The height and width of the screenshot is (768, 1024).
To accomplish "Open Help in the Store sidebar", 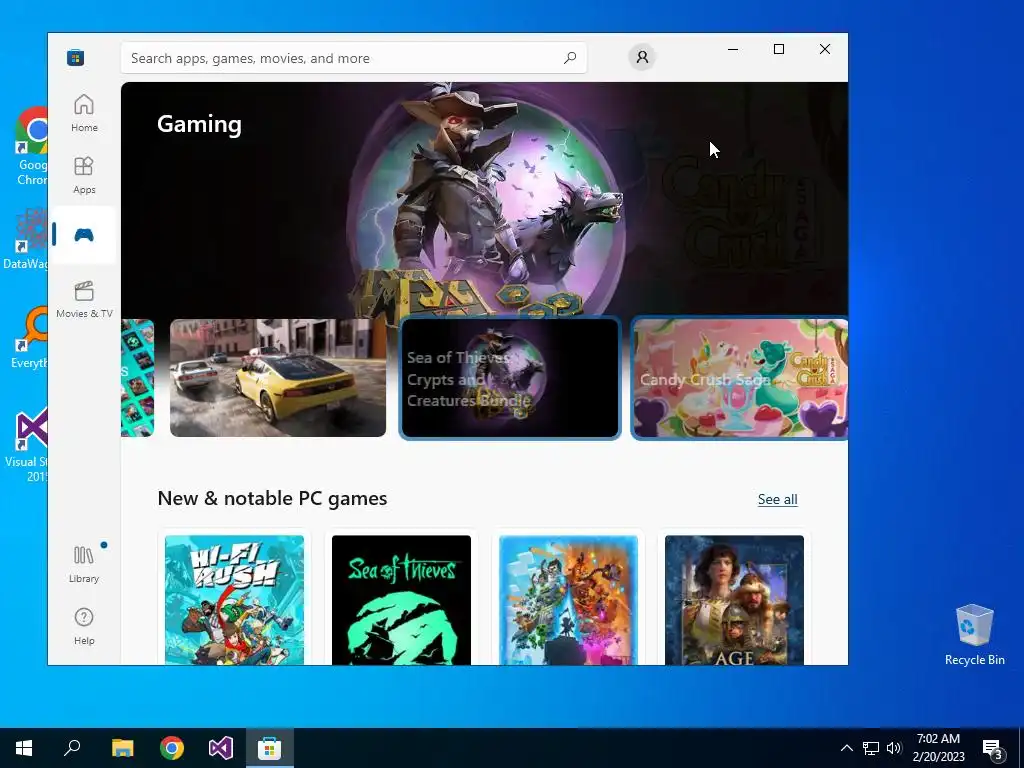I will (x=84, y=626).
